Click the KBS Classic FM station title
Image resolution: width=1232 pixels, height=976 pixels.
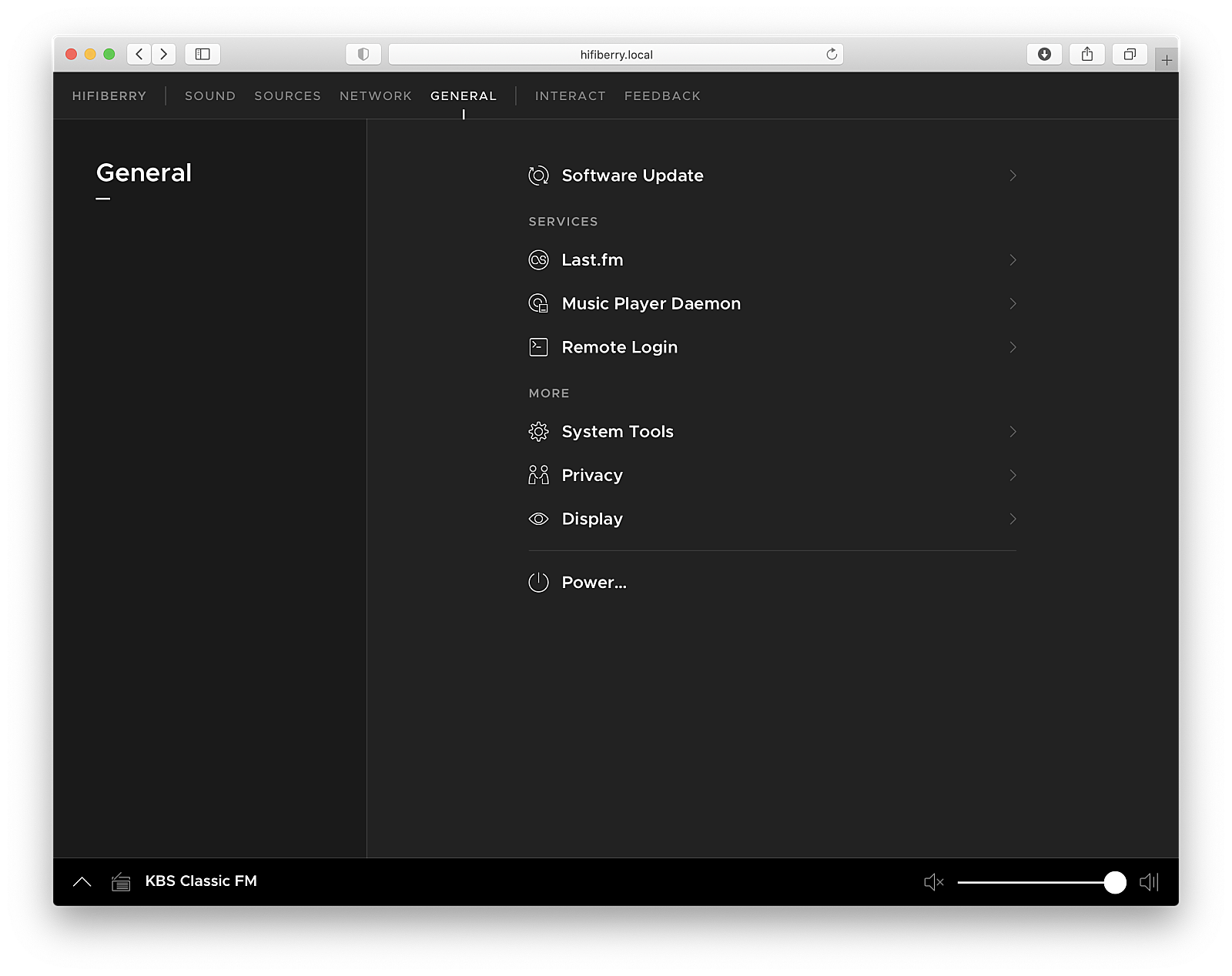pos(201,881)
